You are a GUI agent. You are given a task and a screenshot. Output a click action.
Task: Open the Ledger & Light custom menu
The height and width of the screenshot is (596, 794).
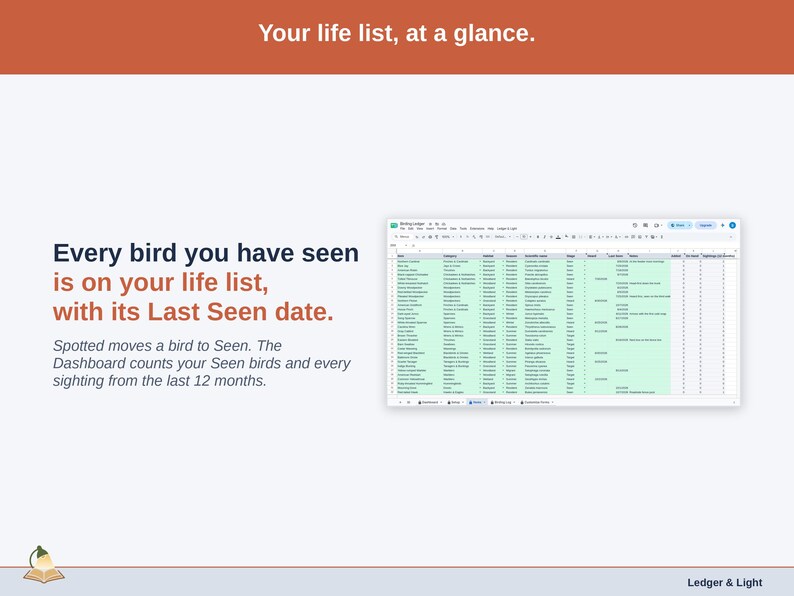tap(507, 229)
